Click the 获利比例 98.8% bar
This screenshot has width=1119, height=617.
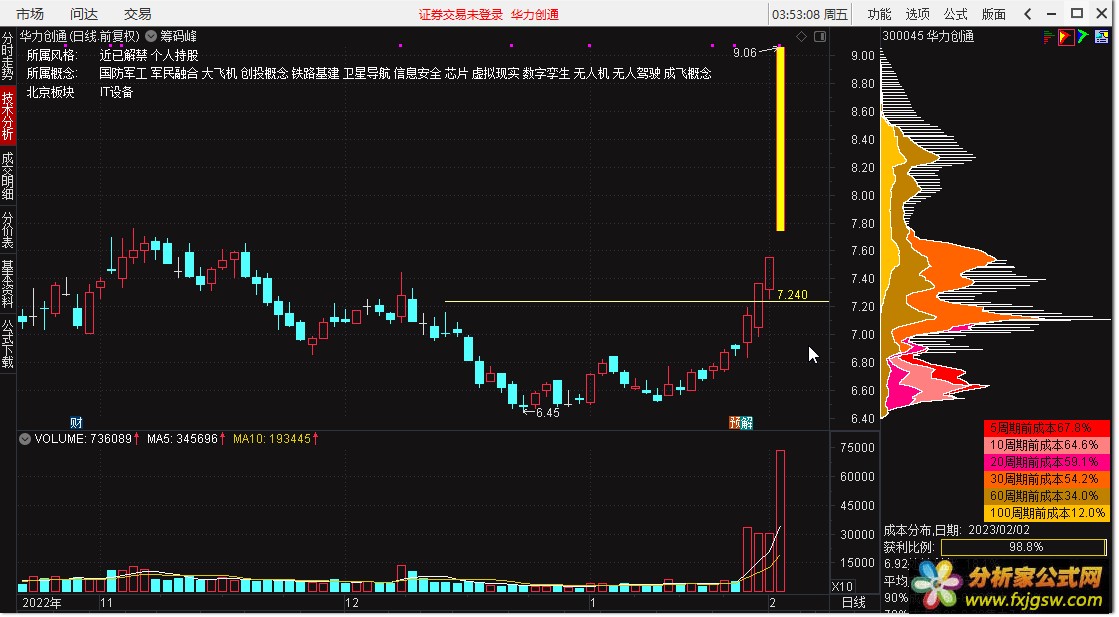point(1024,547)
